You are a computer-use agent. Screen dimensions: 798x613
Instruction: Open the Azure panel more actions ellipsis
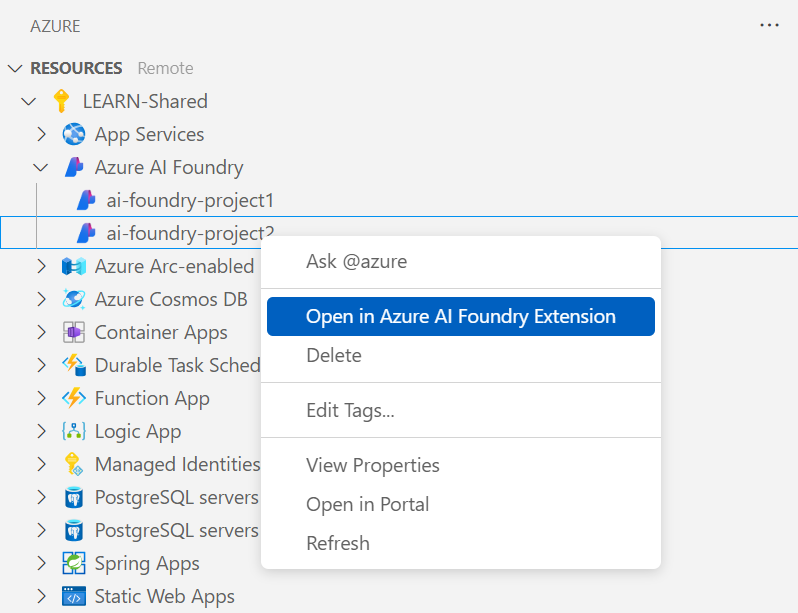tap(769, 25)
